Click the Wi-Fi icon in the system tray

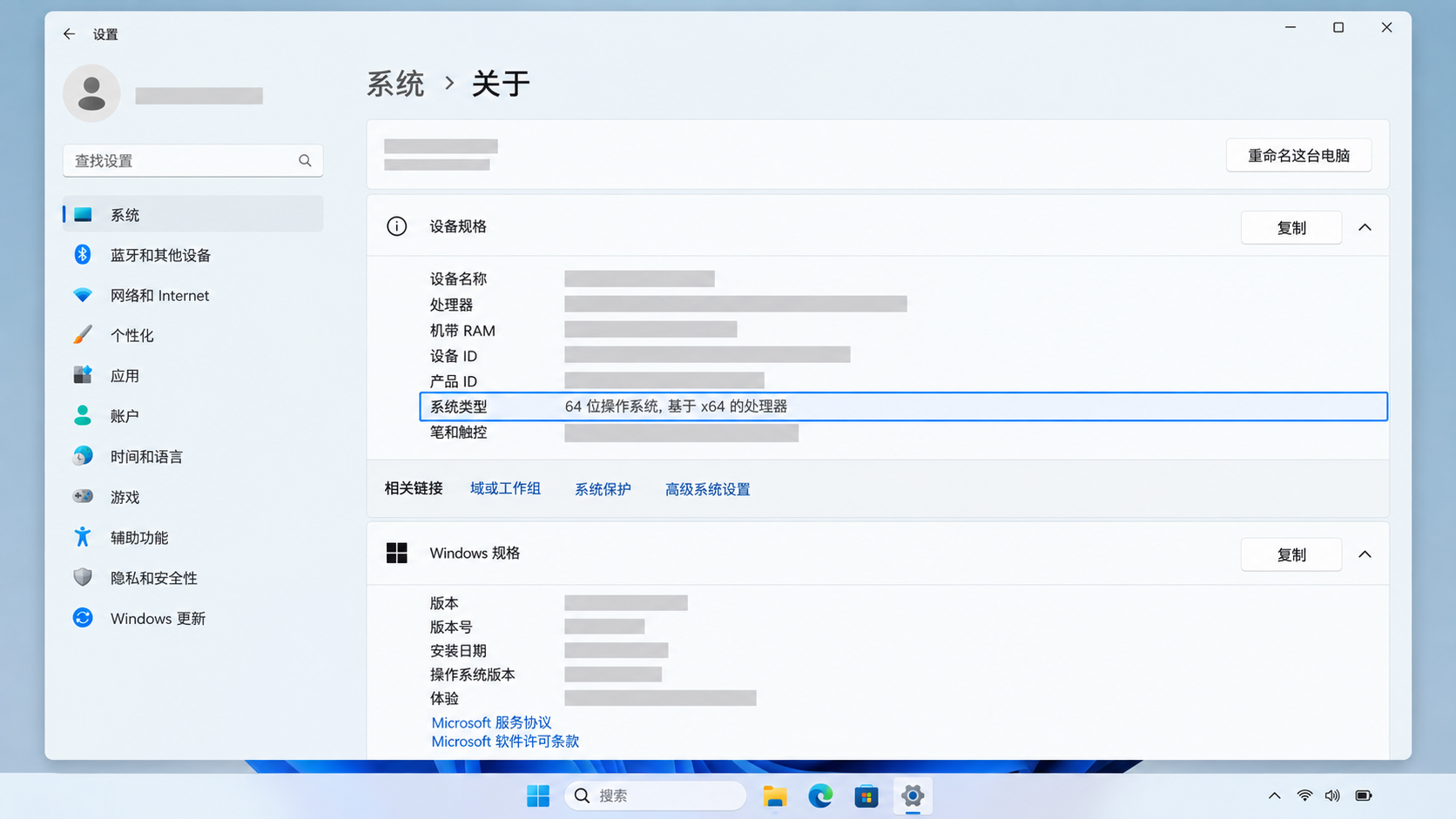pos(1304,796)
